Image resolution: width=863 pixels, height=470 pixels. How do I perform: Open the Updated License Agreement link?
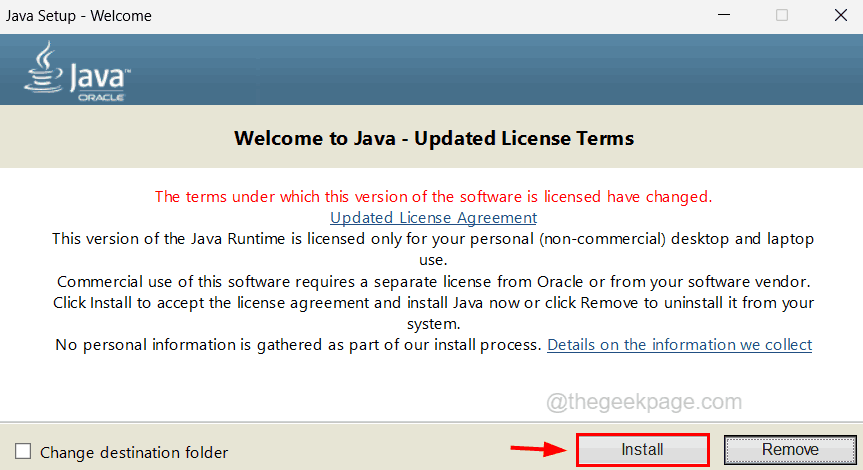[433, 218]
